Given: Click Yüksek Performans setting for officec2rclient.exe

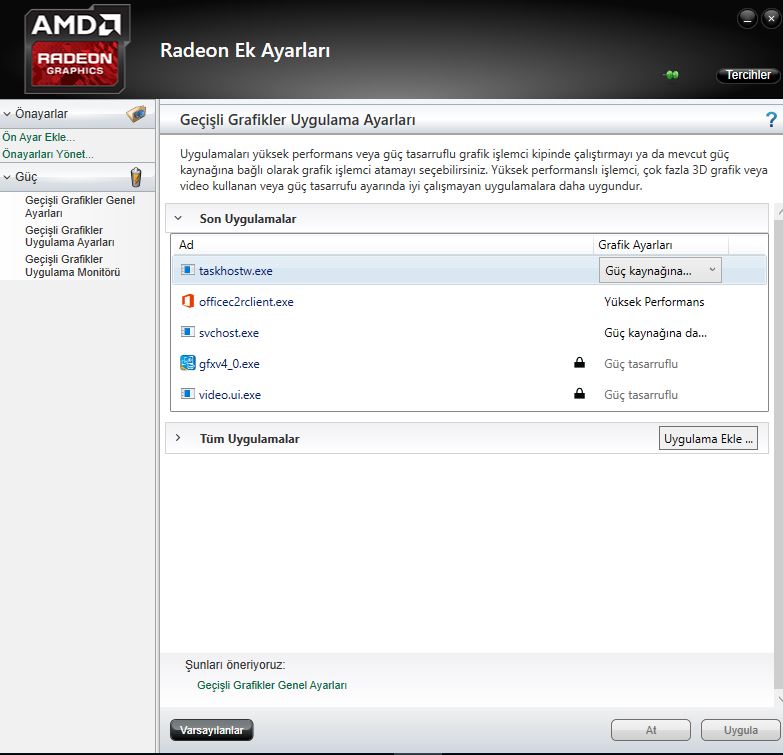Looking at the screenshot, I should point(654,302).
